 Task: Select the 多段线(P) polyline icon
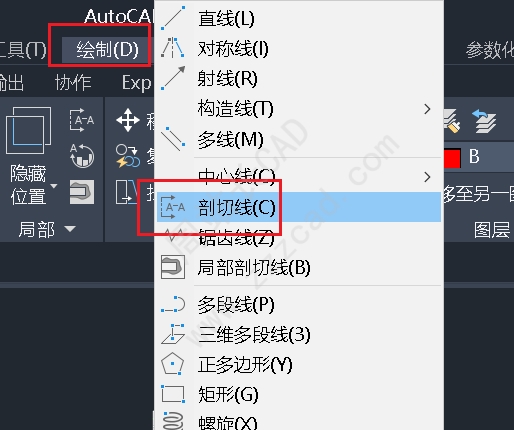point(173,304)
